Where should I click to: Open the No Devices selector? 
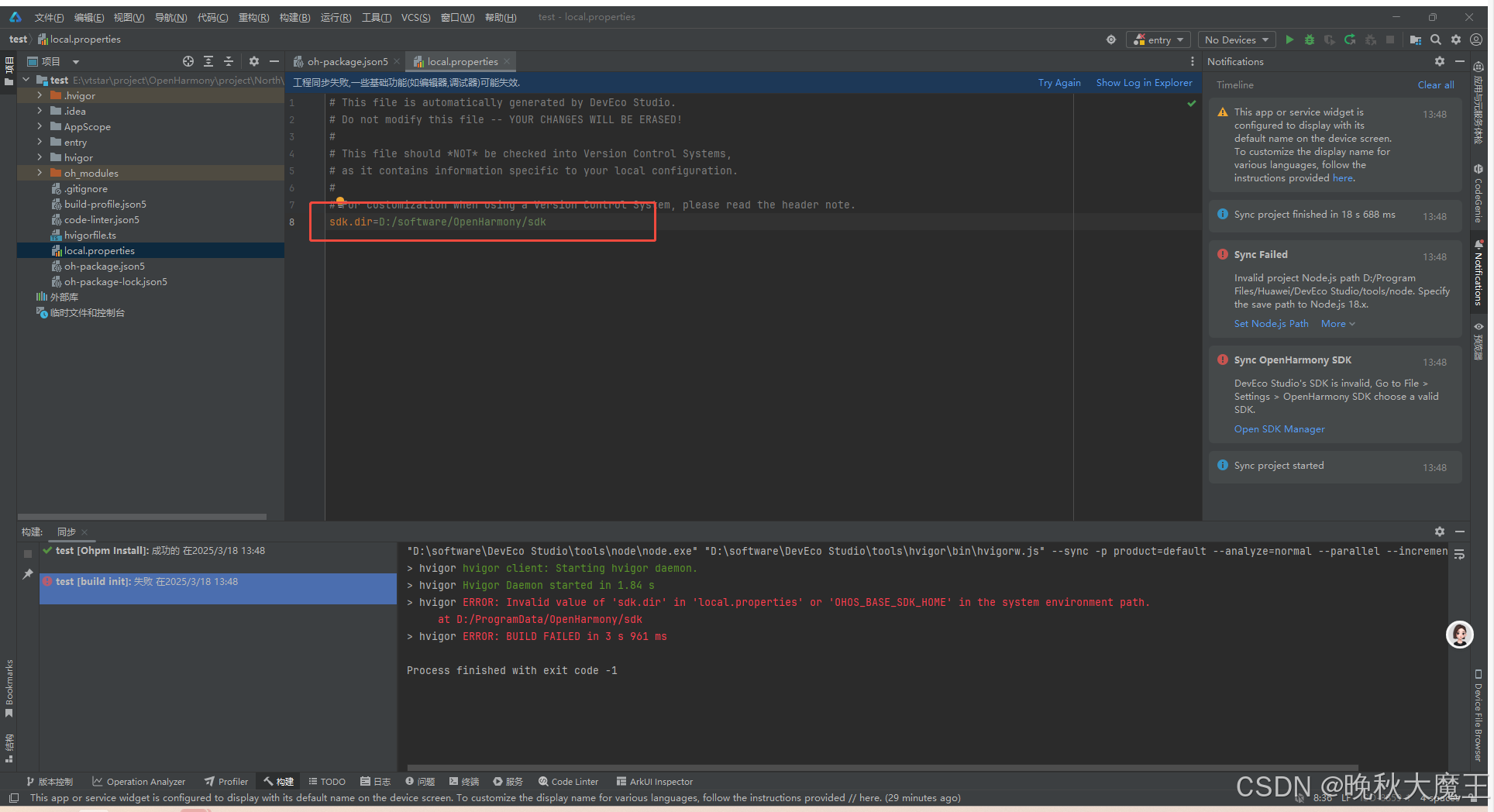pyautogui.click(x=1236, y=40)
